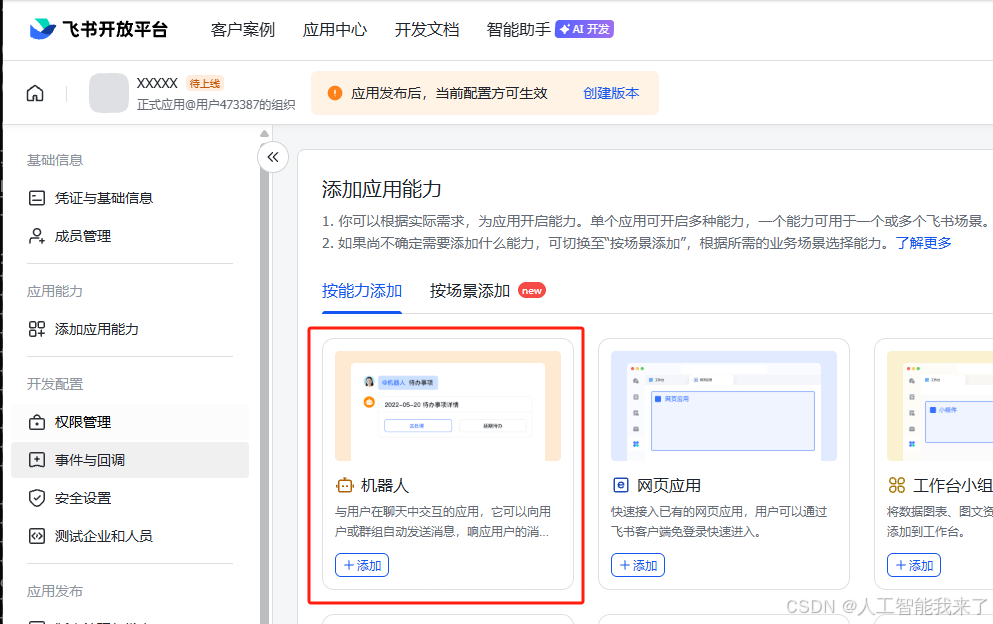Open 成员管理 in sidebar

[x=130, y=236]
